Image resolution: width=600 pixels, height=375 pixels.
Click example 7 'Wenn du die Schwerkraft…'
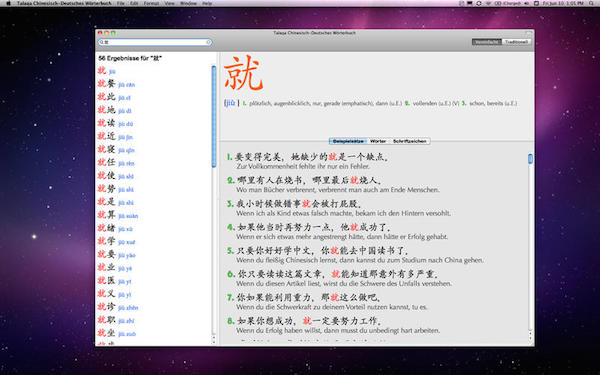[x=332, y=307]
